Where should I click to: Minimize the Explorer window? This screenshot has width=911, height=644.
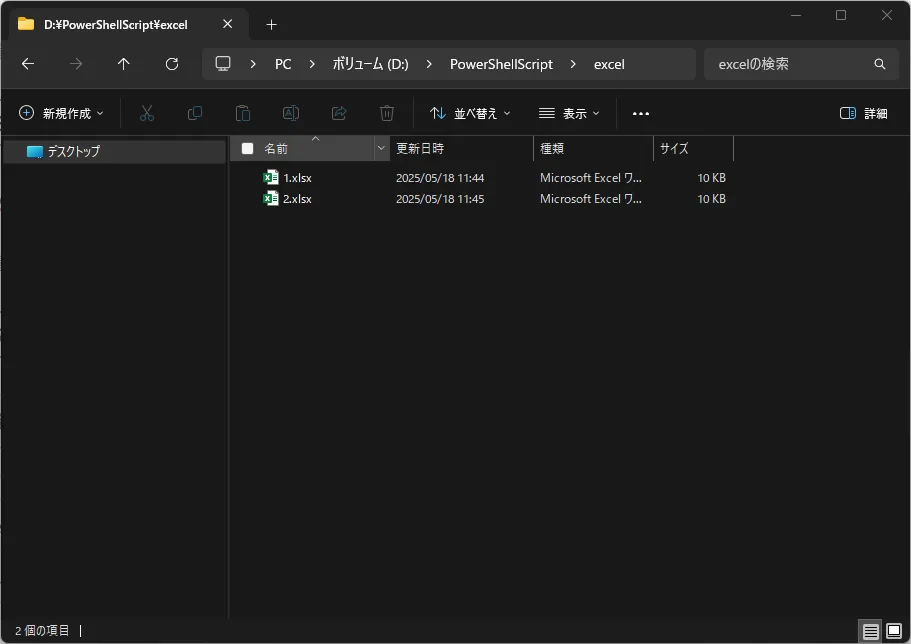[x=796, y=15]
